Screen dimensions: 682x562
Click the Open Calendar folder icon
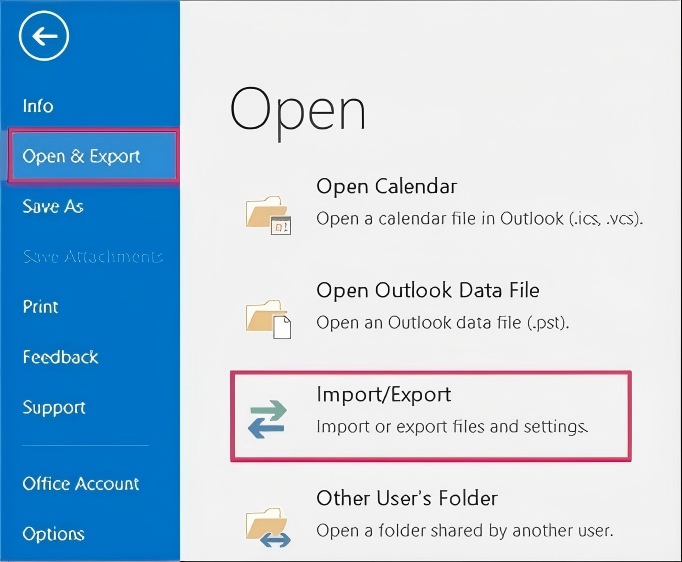tap(268, 212)
